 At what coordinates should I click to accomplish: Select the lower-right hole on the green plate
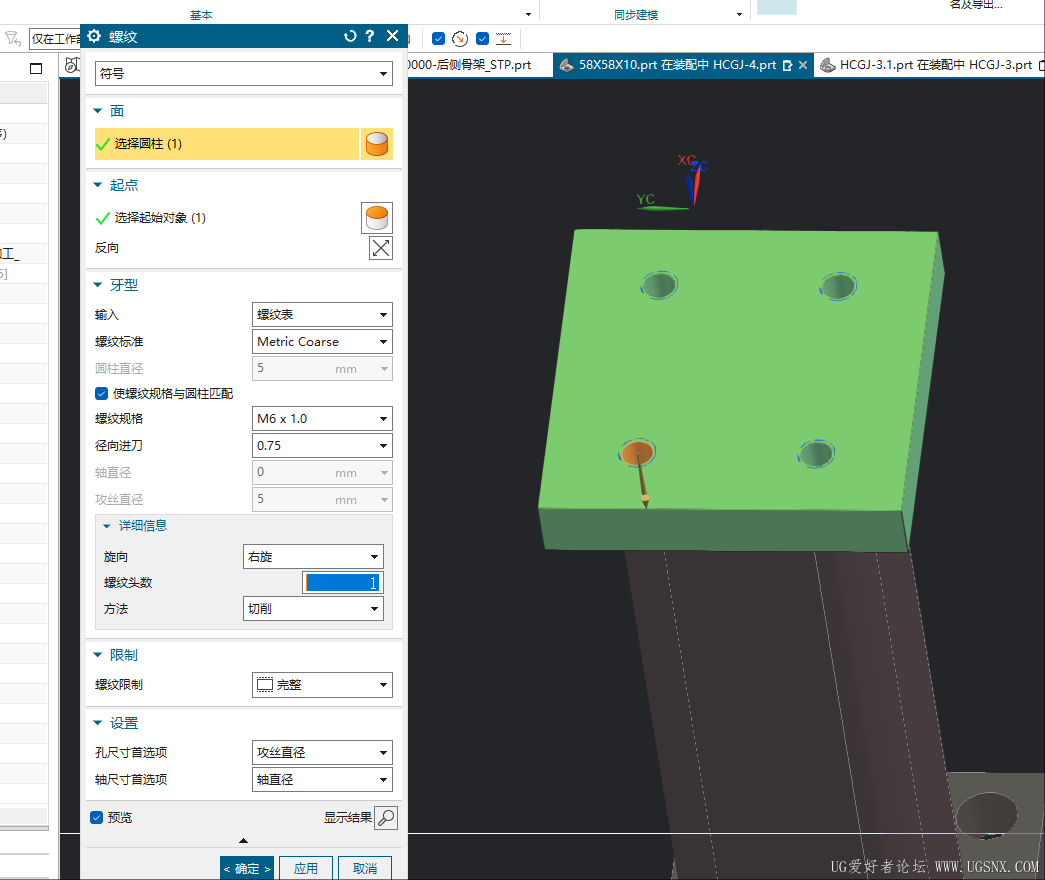(816, 454)
